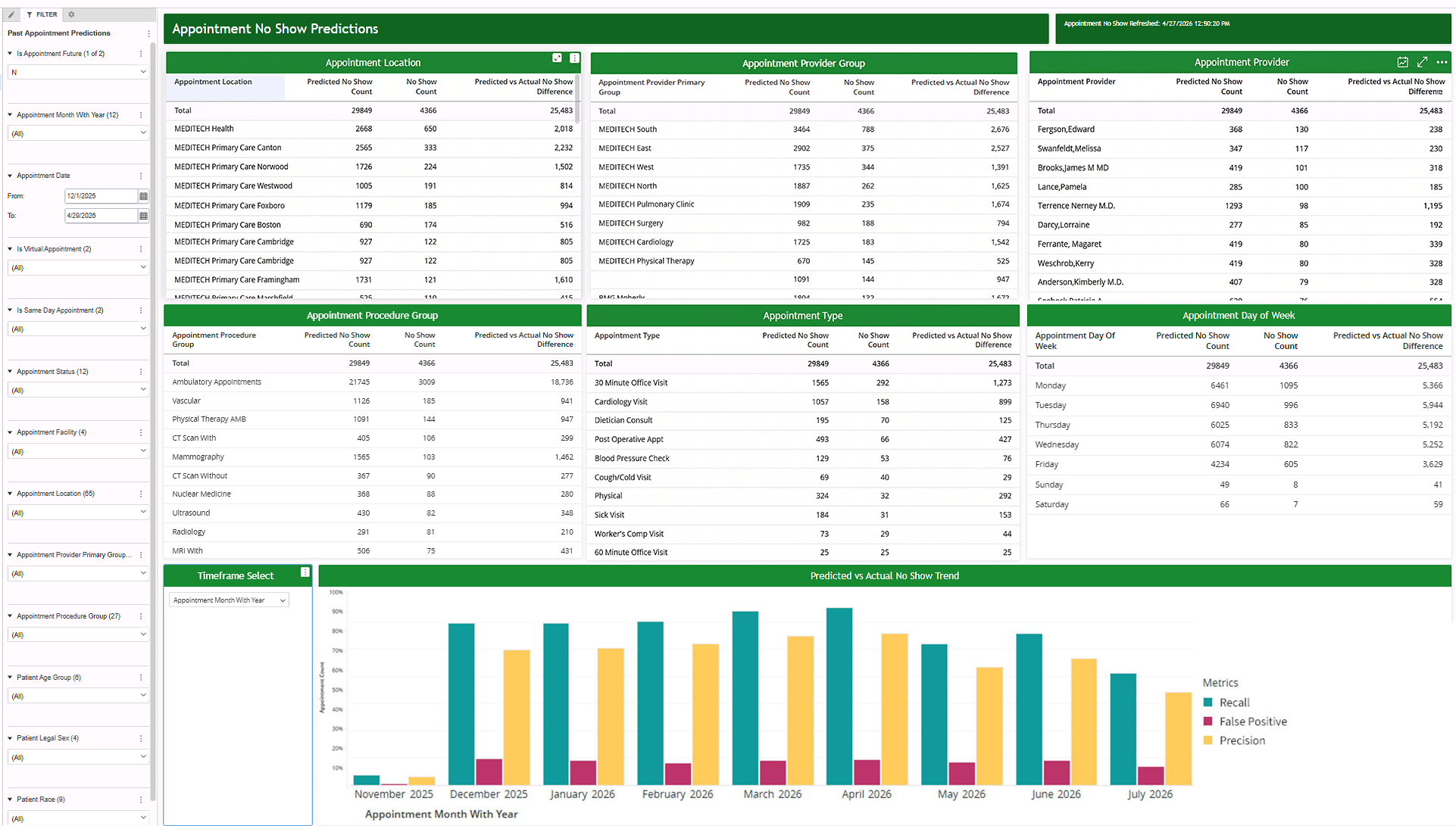1456x826 pixels.
Task: Open Appointment Status (All) dropdown
Action: click(78, 390)
